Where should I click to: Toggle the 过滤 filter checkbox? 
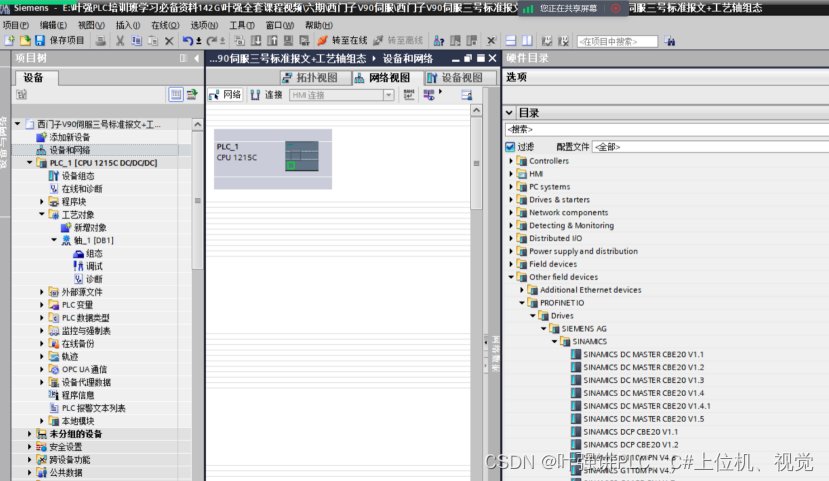tap(510, 146)
